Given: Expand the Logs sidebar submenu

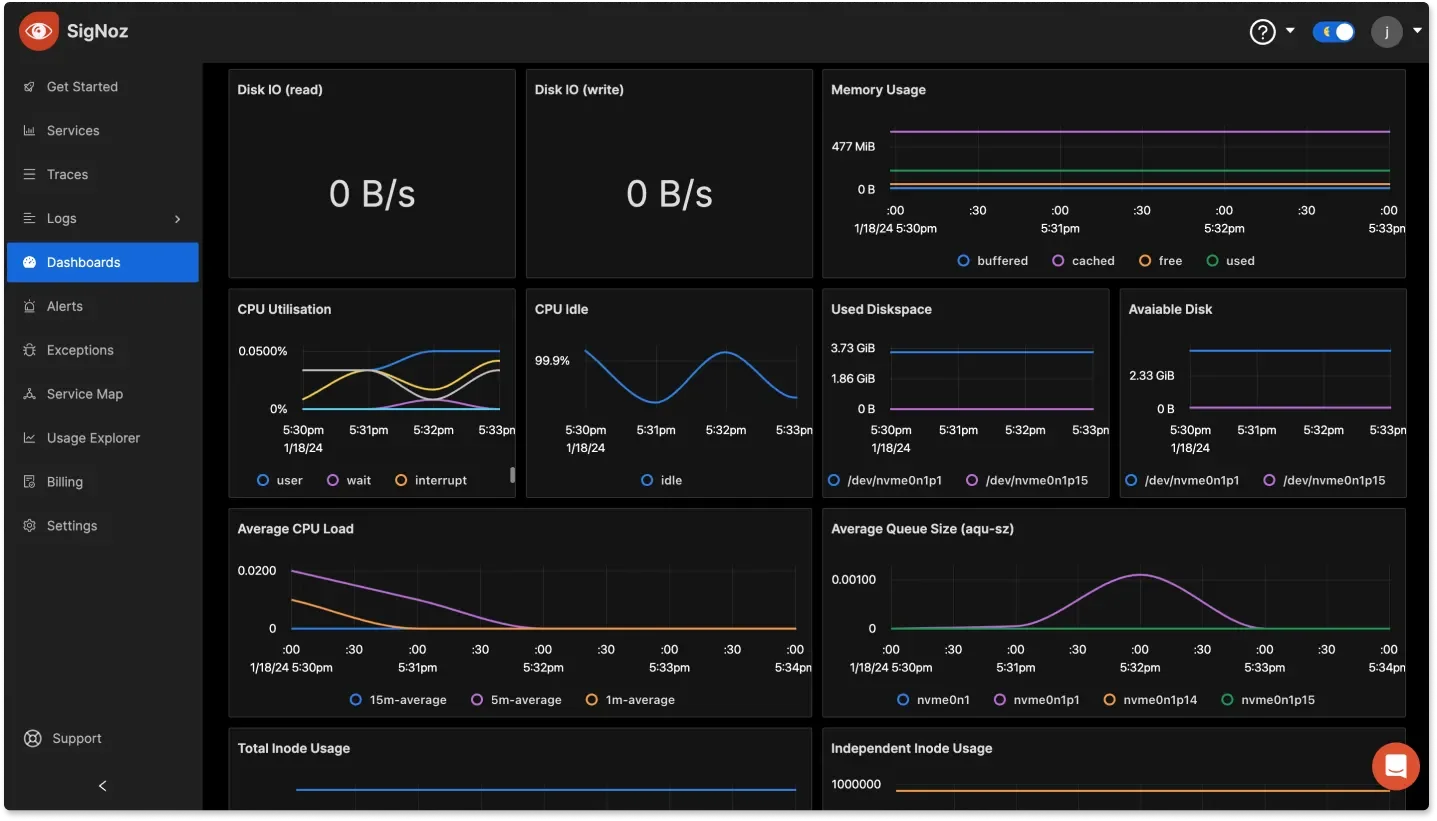Looking at the screenshot, I should (x=176, y=218).
